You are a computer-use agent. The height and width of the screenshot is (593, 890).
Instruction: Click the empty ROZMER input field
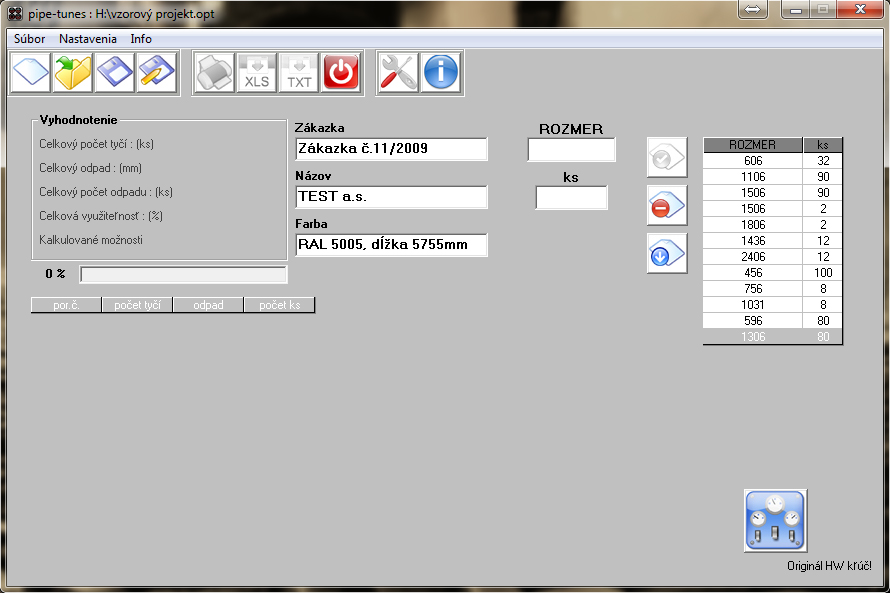pos(572,150)
